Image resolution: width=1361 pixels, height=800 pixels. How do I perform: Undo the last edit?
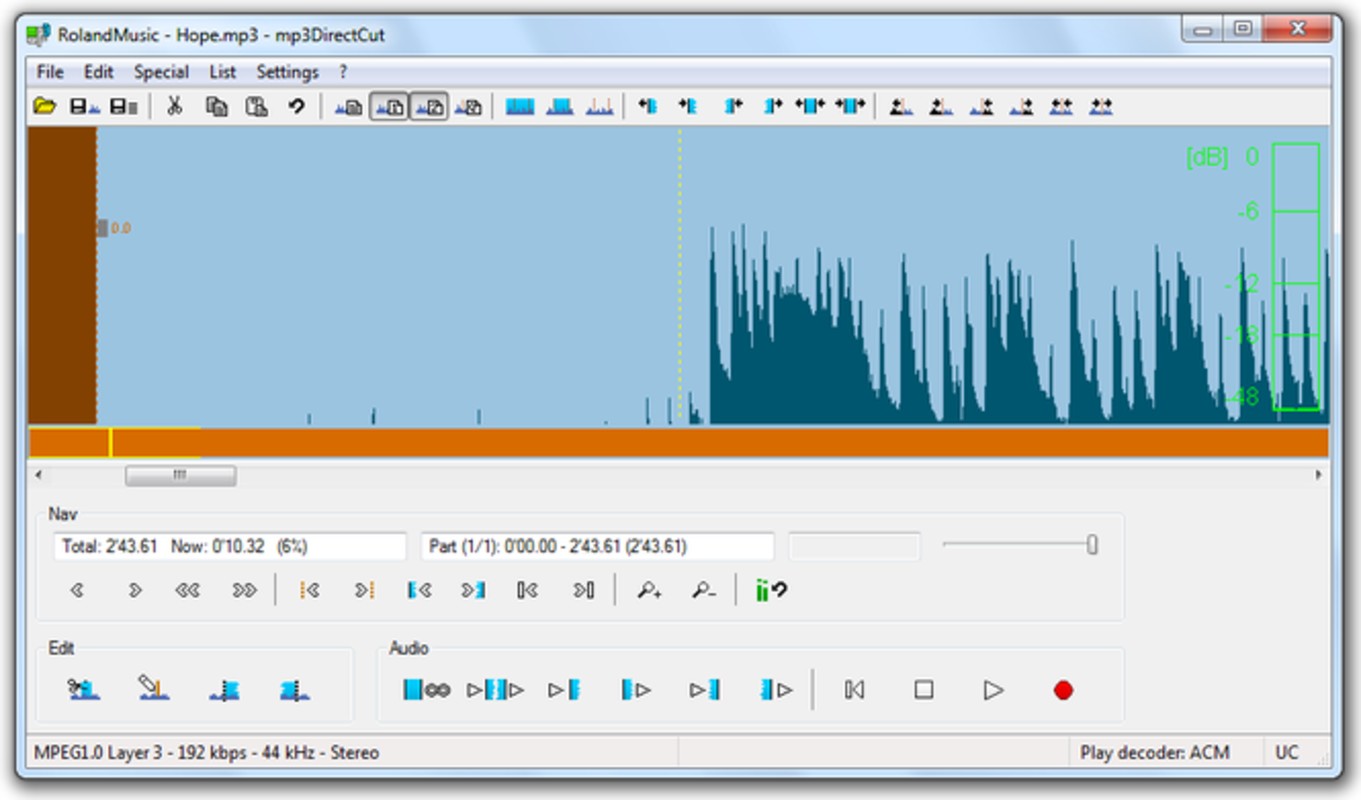tap(295, 106)
